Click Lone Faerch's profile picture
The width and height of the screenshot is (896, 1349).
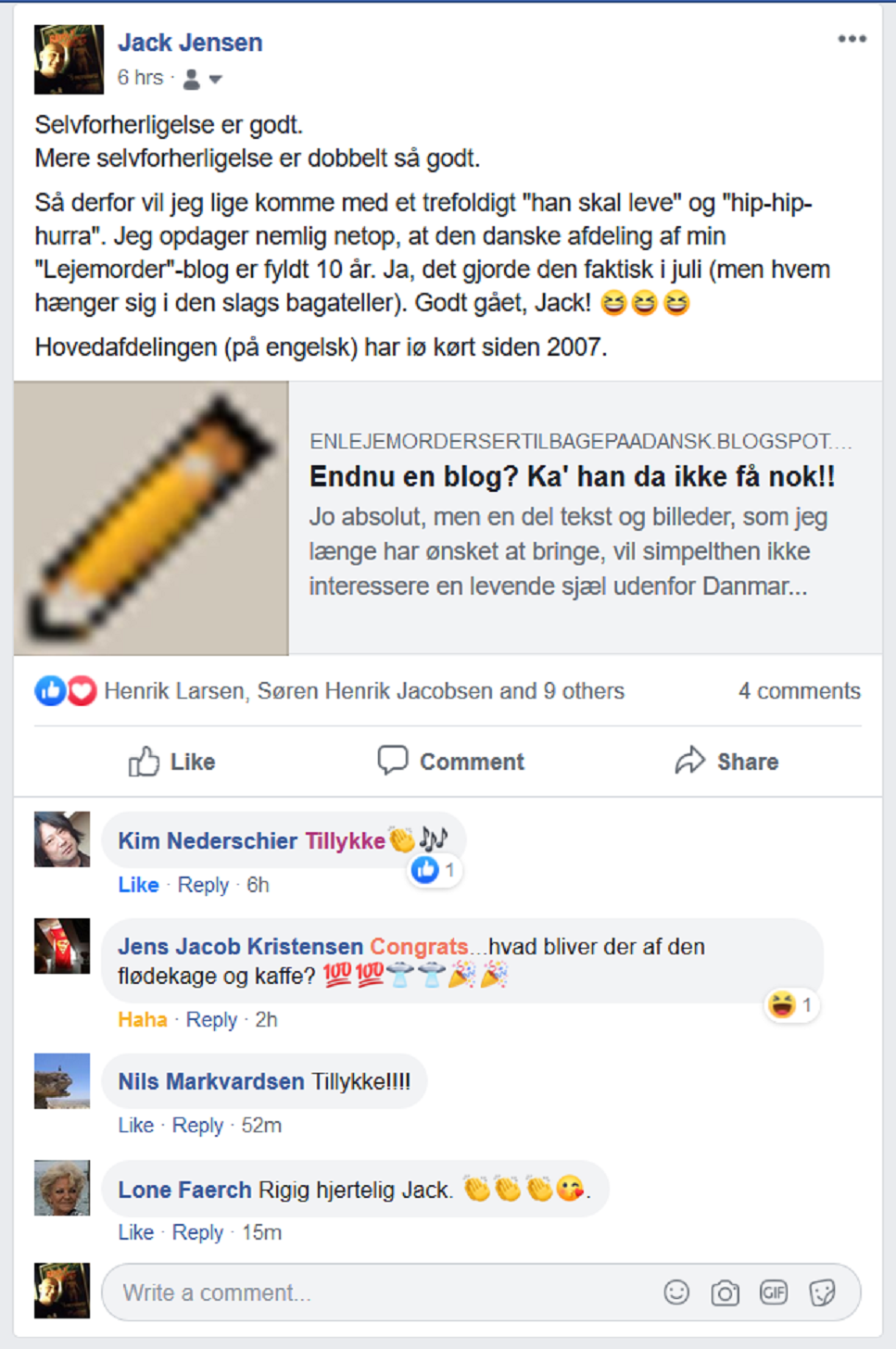pyautogui.click(x=62, y=1188)
